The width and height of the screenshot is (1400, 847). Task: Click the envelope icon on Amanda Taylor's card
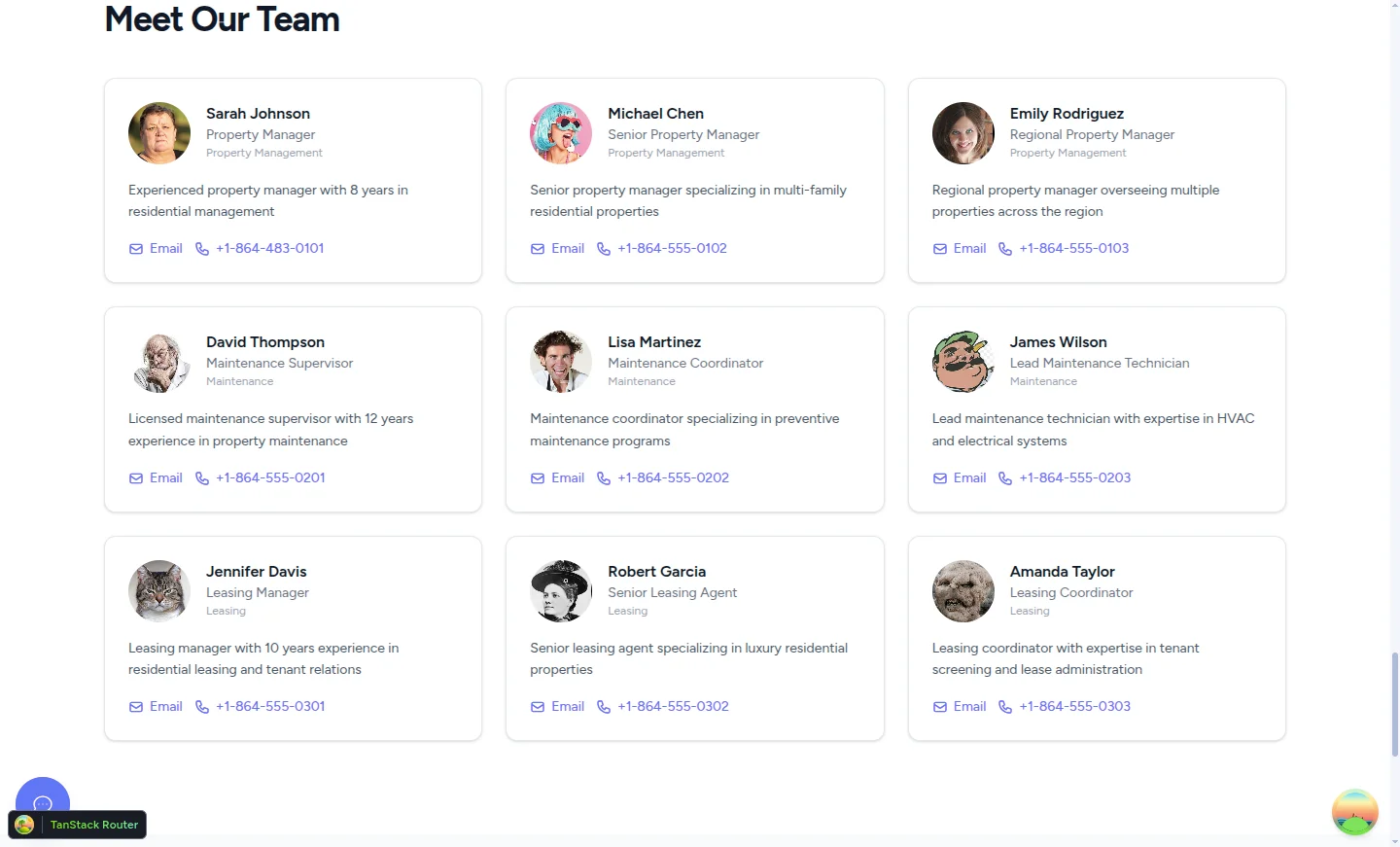click(940, 707)
